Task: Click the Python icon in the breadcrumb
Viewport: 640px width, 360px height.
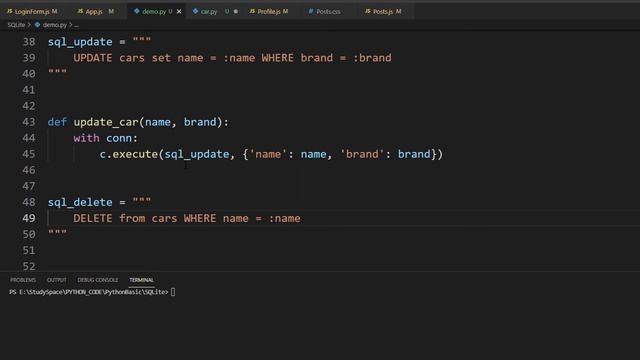Action: pyautogui.click(x=38, y=25)
